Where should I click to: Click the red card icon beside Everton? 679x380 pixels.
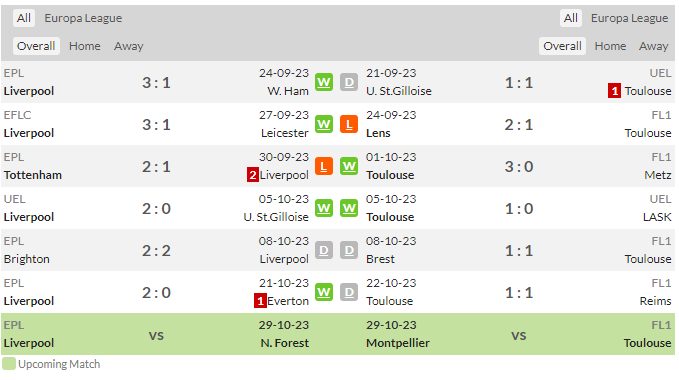pyautogui.click(x=260, y=301)
